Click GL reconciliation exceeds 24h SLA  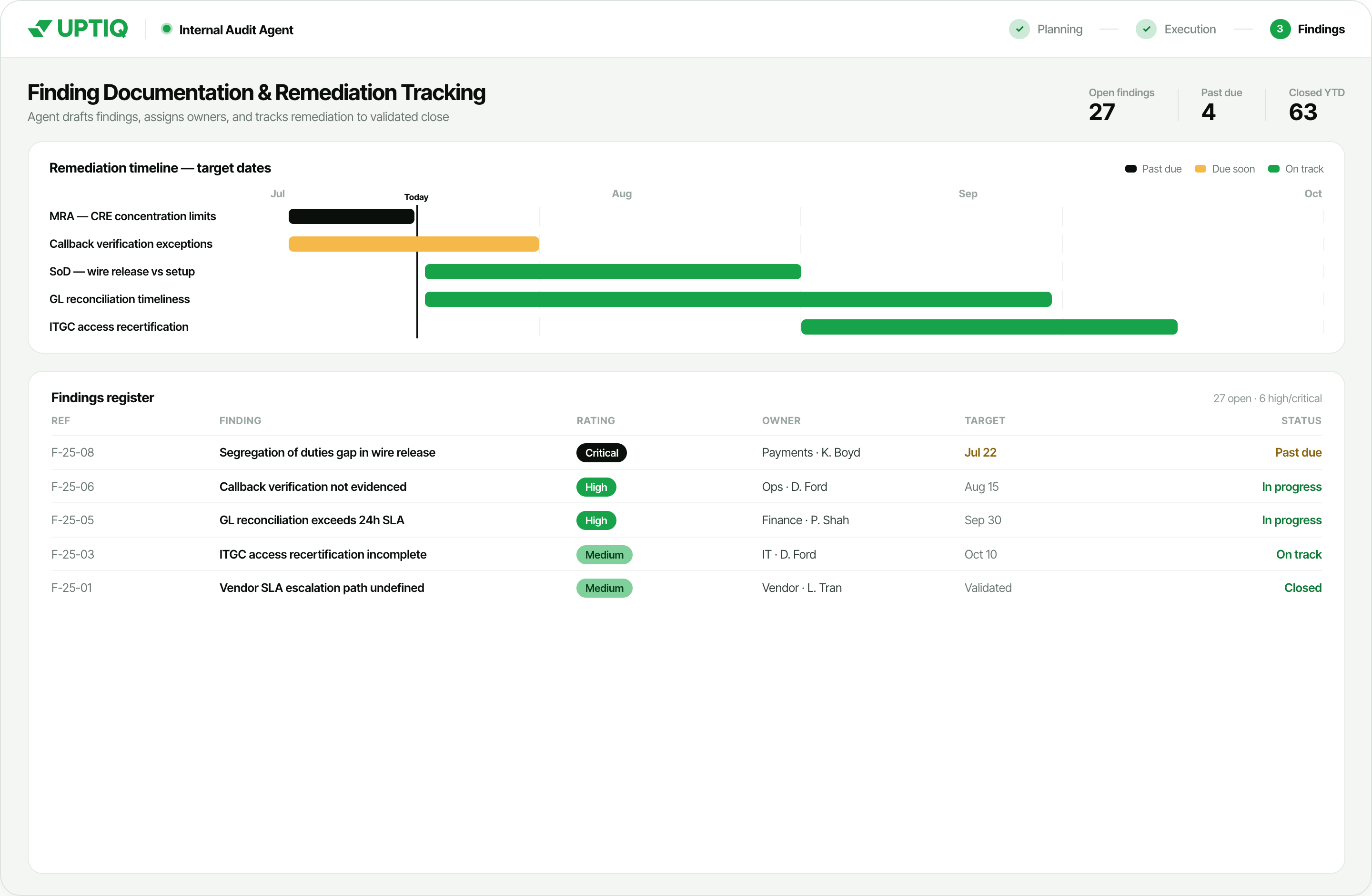(311, 520)
